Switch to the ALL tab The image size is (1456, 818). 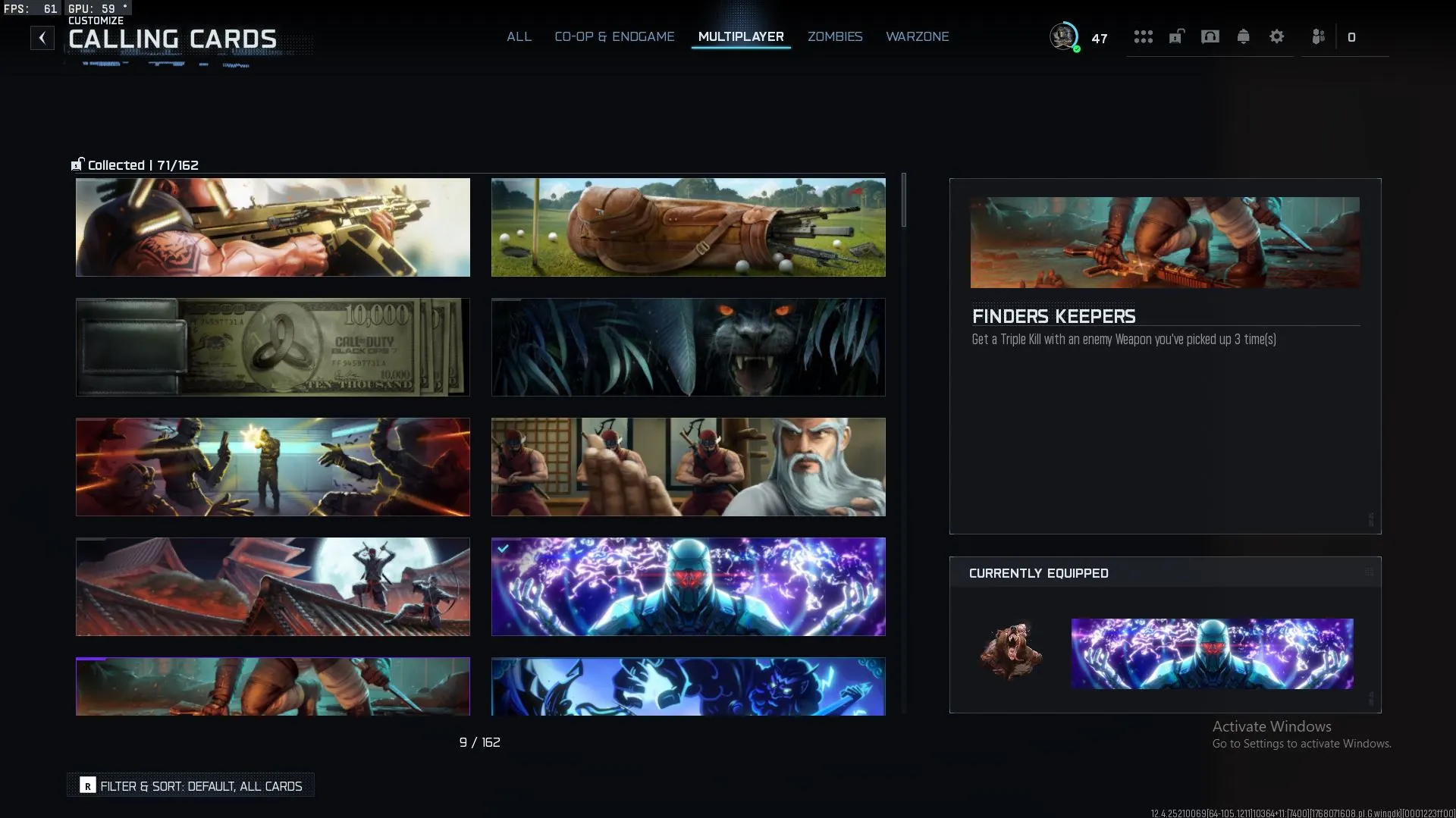click(519, 36)
